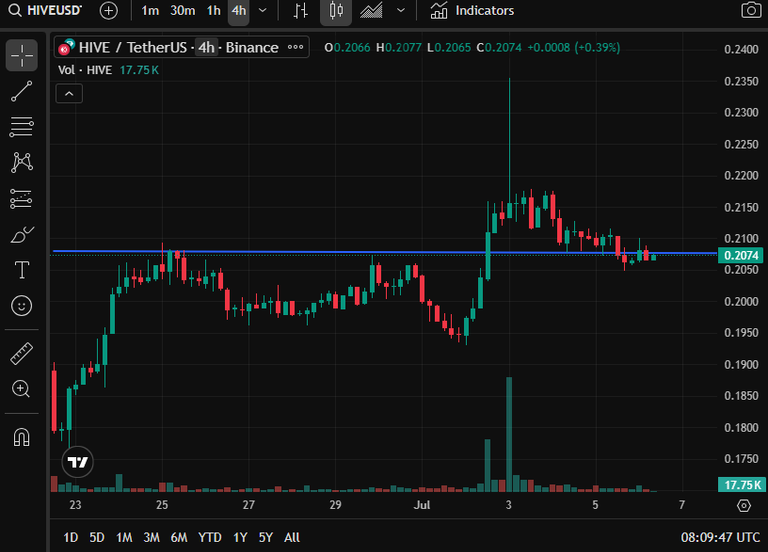Switch to bar chart style

(x=300, y=10)
